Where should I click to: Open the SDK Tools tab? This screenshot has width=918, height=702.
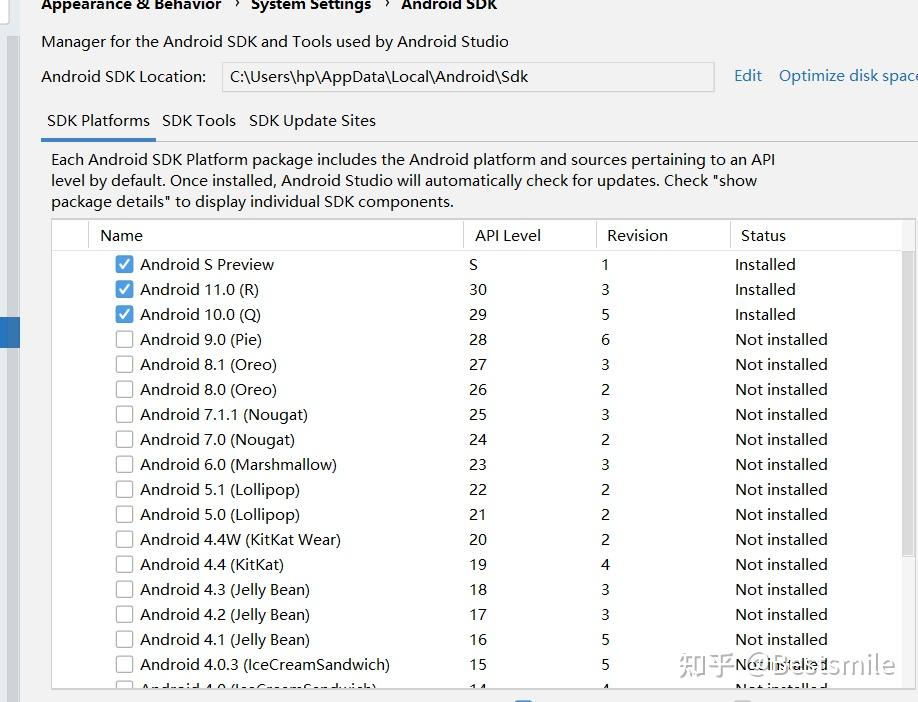(x=199, y=121)
